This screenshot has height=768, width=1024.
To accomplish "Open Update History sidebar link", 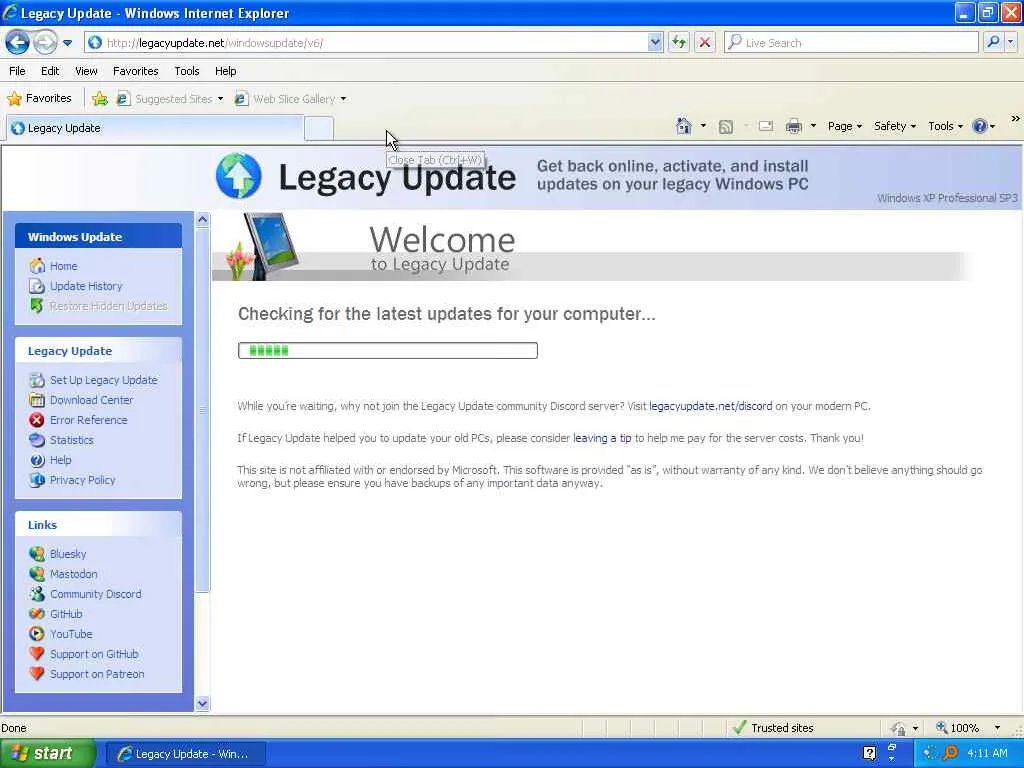I will (86, 286).
